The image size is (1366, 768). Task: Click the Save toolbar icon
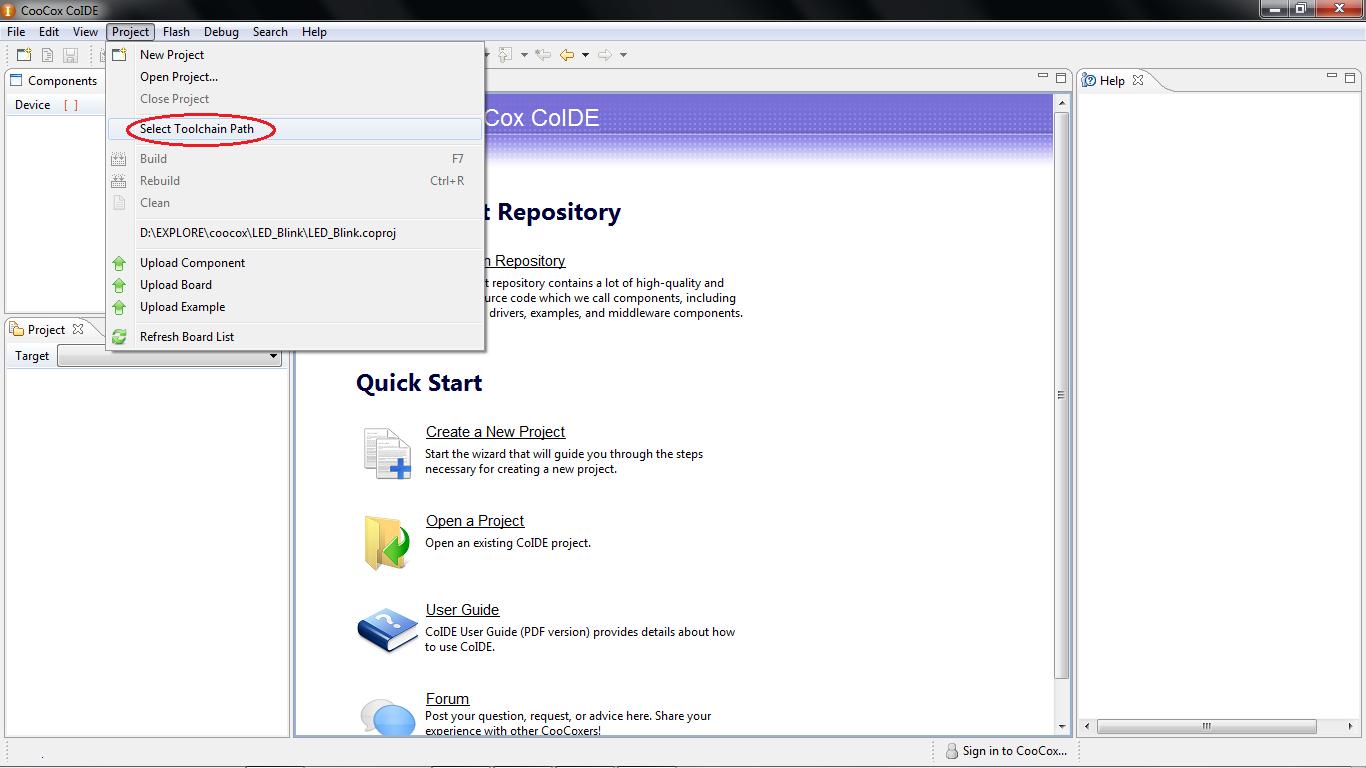(70, 55)
